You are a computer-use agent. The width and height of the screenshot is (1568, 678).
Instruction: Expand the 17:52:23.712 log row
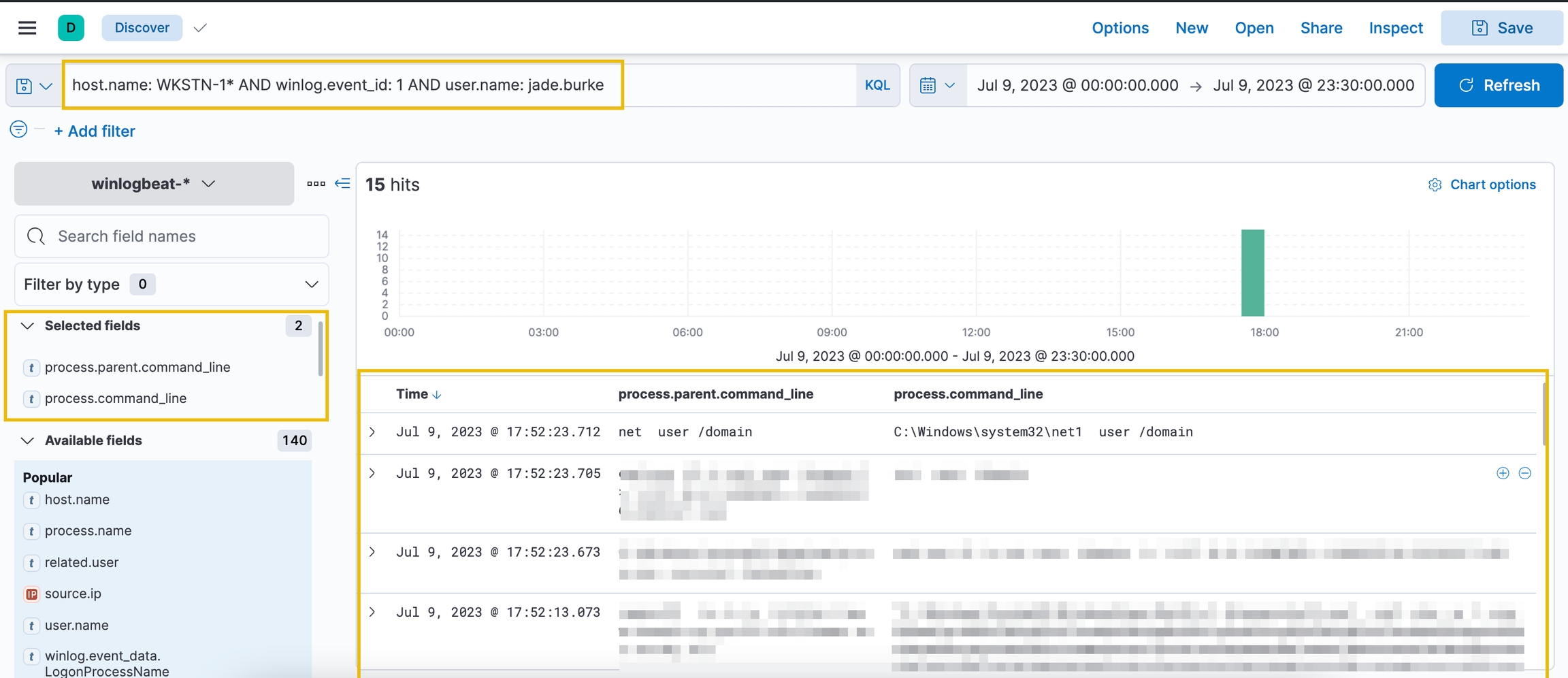coord(372,432)
